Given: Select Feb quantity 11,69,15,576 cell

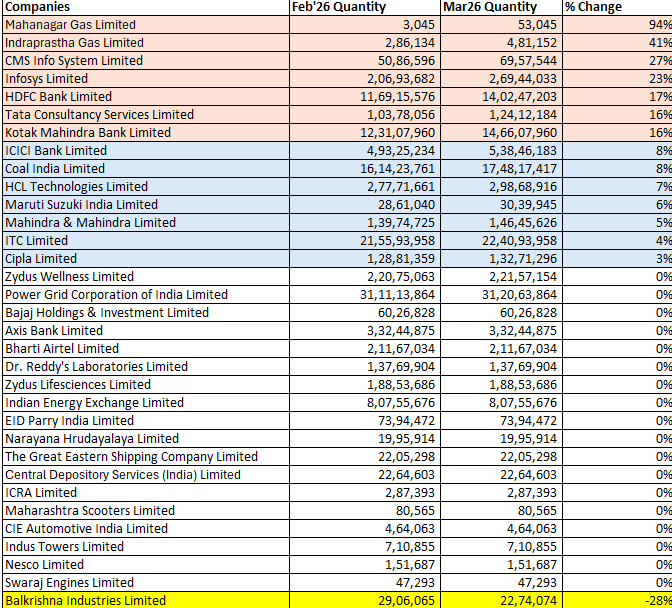Looking at the screenshot, I should (365, 97).
